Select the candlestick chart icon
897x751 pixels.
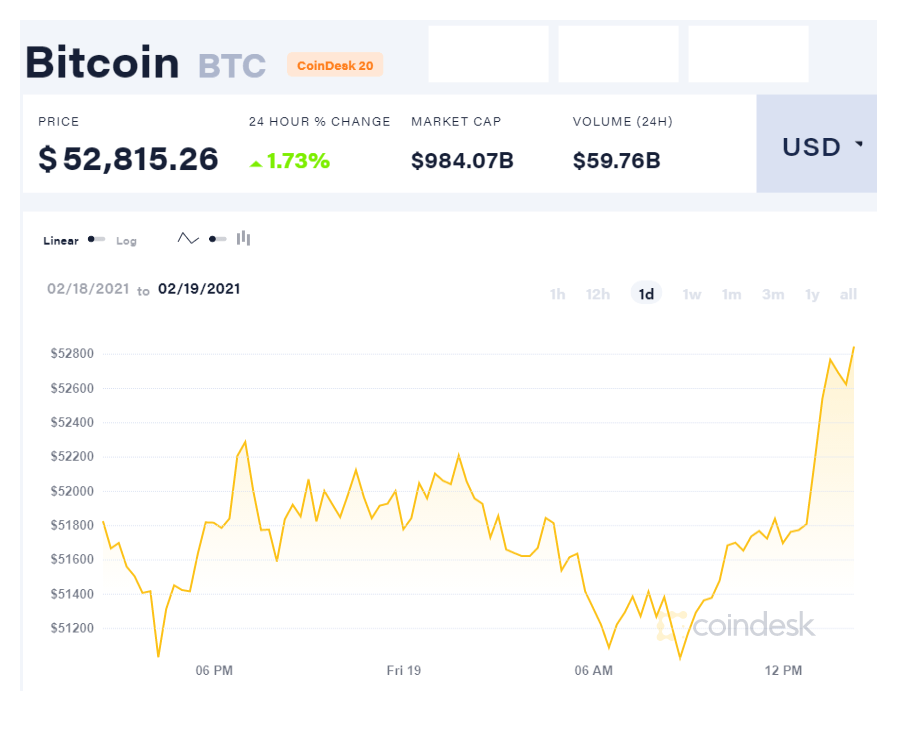[244, 239]
